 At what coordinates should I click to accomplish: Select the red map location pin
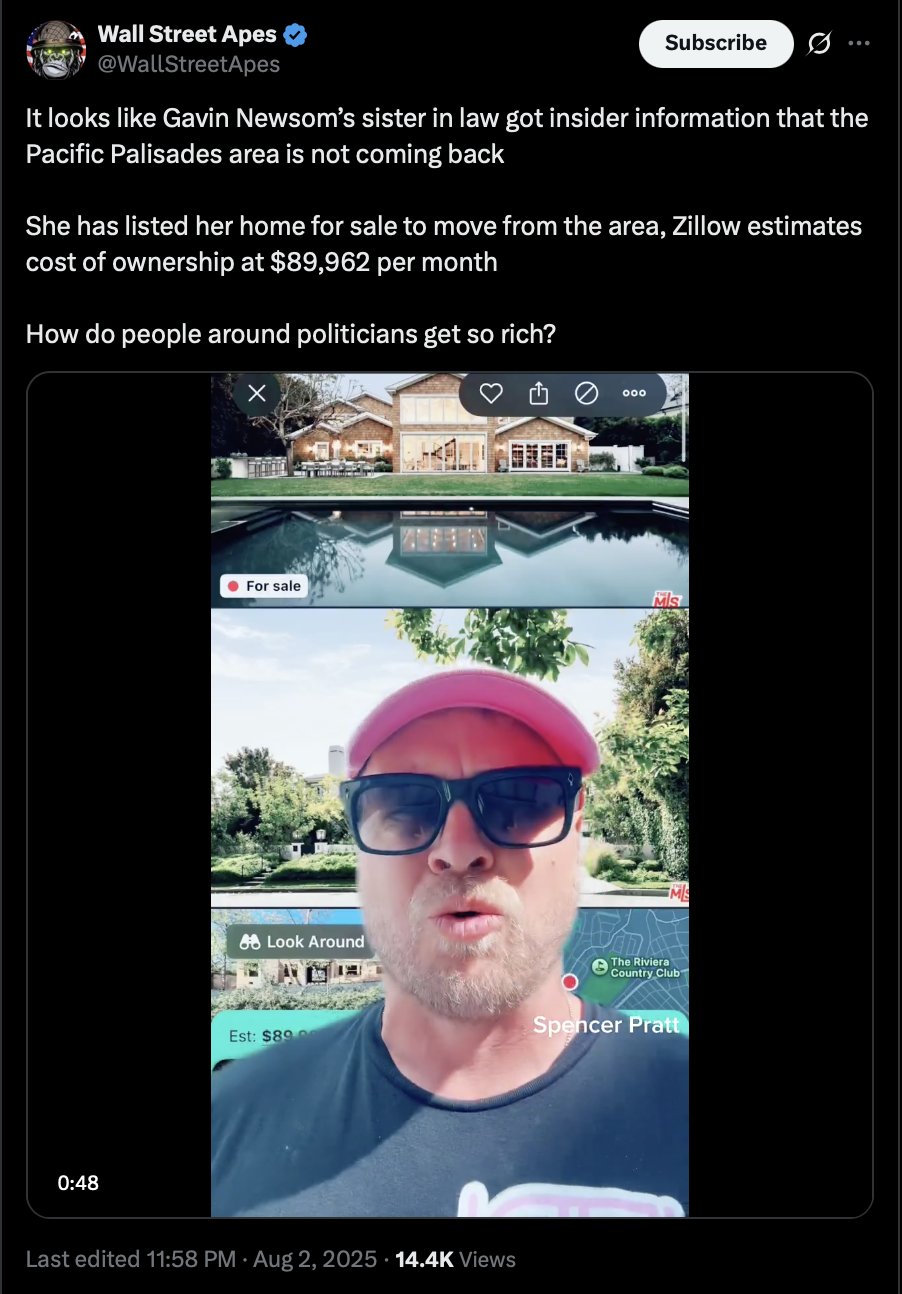tap(570, 982)
